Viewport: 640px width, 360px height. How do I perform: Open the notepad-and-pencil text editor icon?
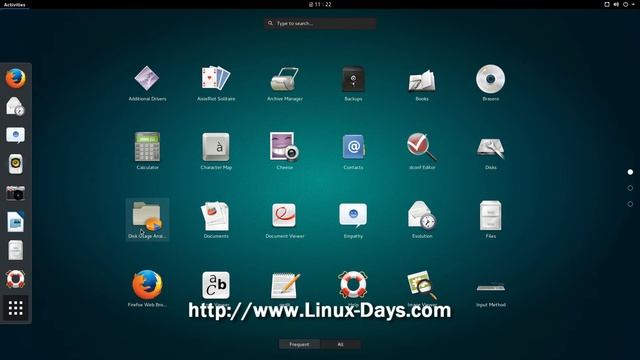(285, 285)
